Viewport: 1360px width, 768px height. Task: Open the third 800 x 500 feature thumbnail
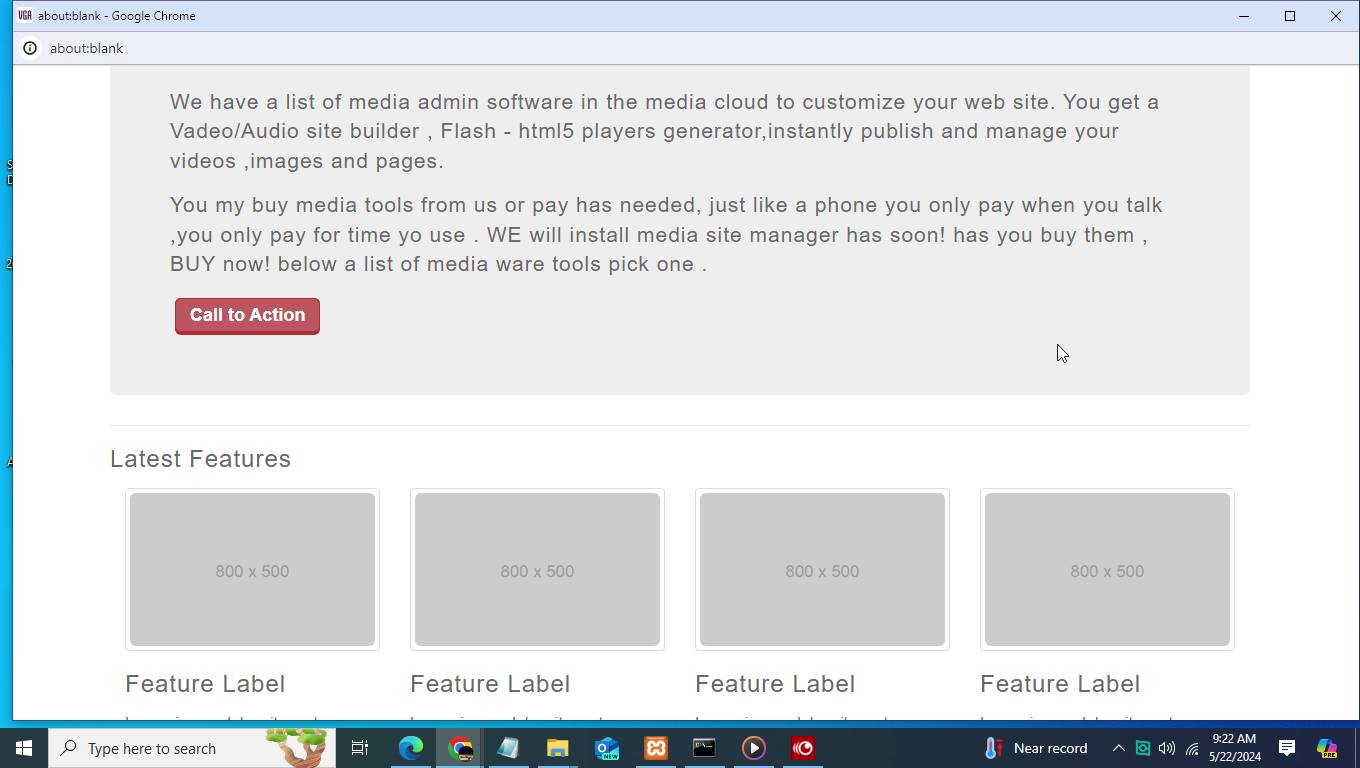click(822, 569)
